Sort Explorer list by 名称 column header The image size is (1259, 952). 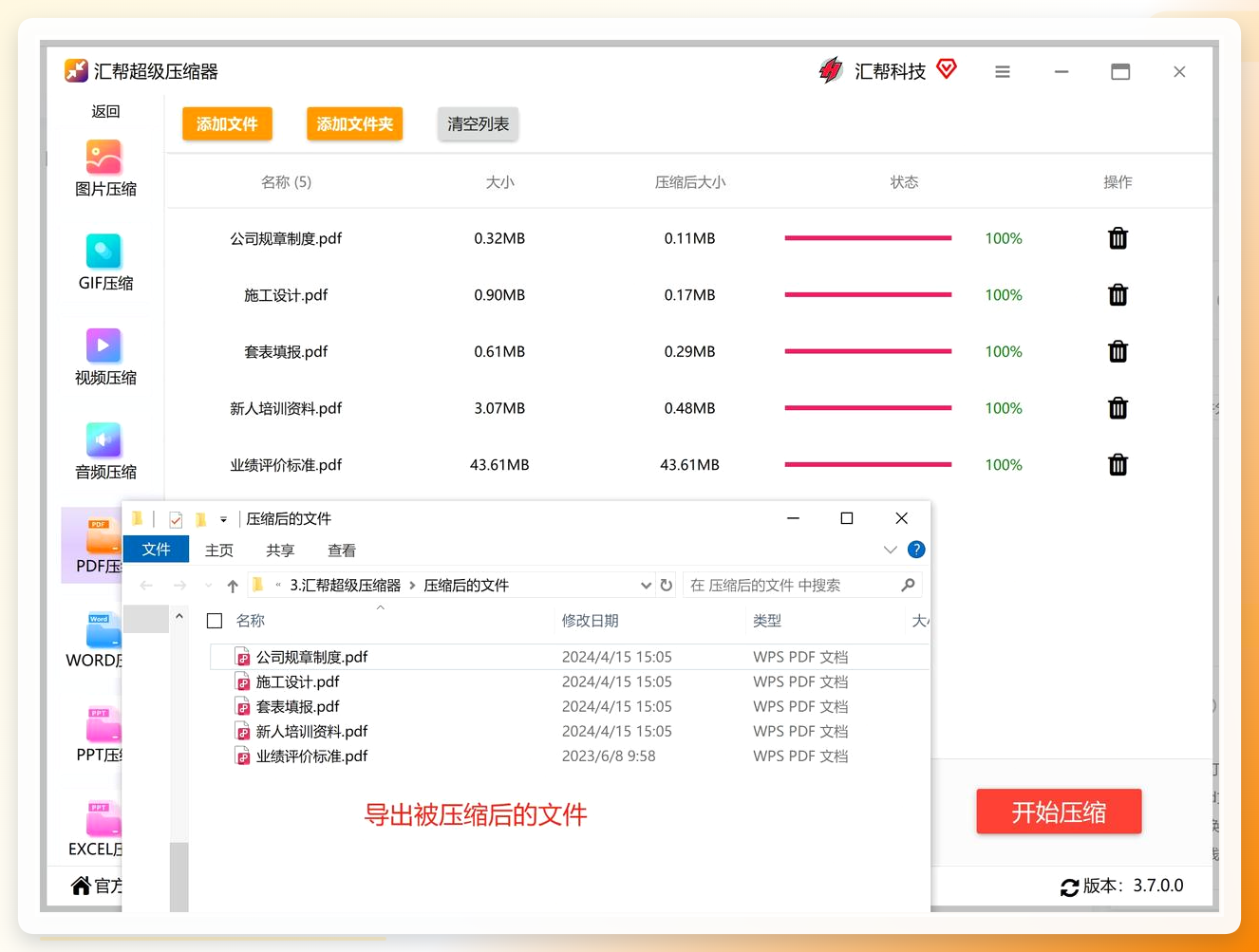(250, 621)
